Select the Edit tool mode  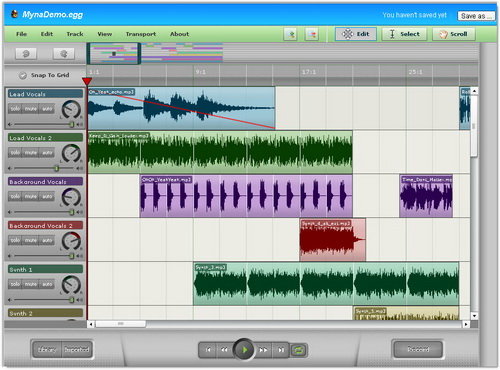(x=356, y=34)
